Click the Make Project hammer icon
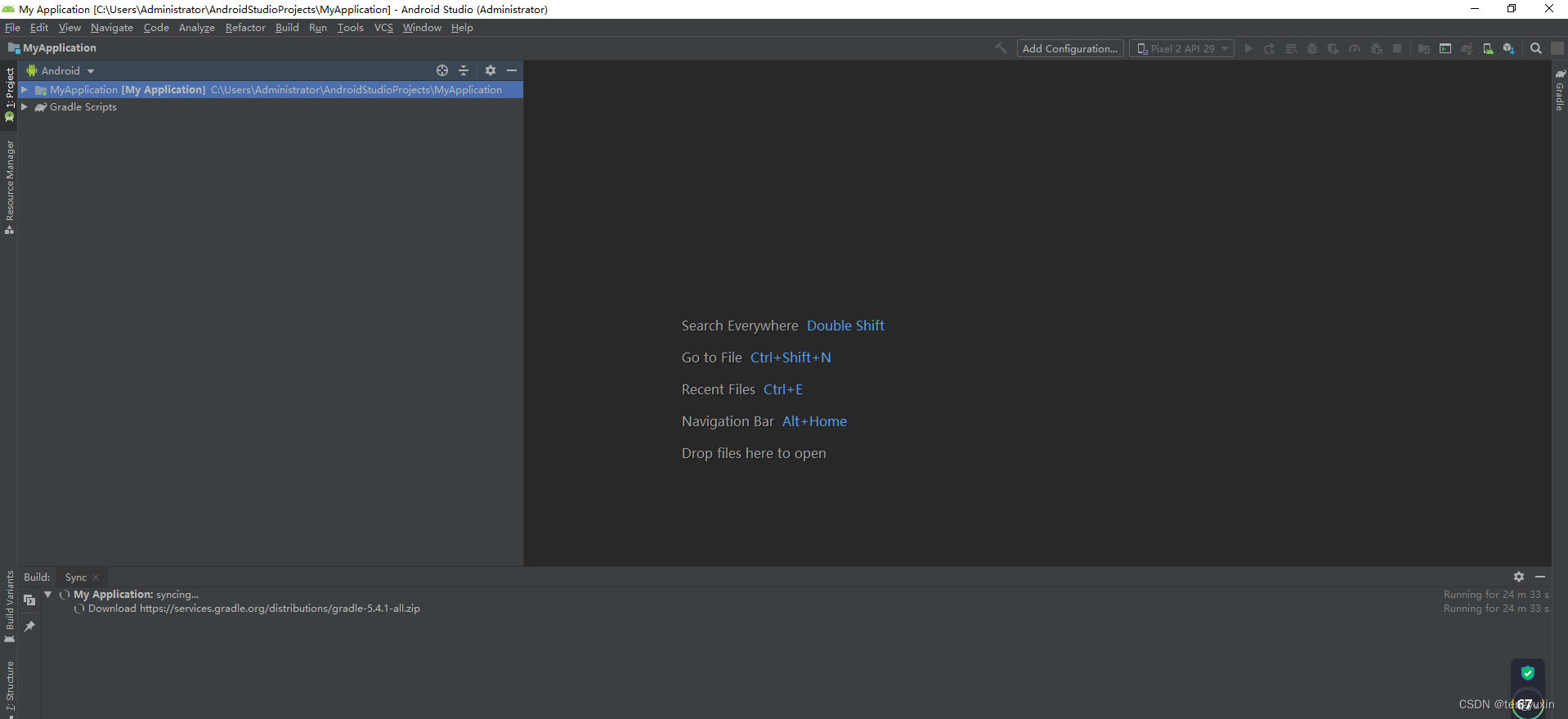The height and width of the screenshot is (719, 1568). (1001, 48)
